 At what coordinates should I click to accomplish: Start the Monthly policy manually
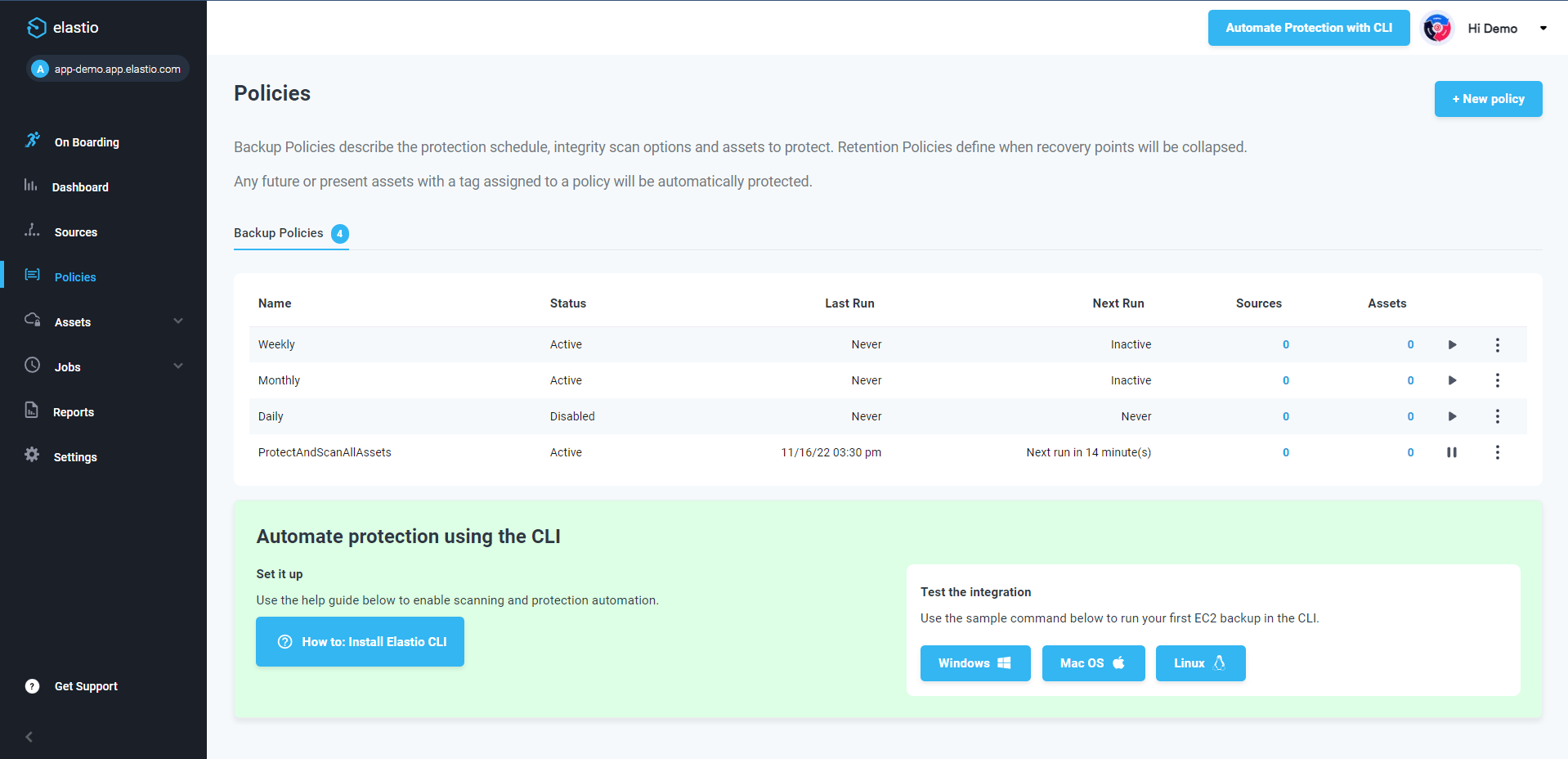1452,380
